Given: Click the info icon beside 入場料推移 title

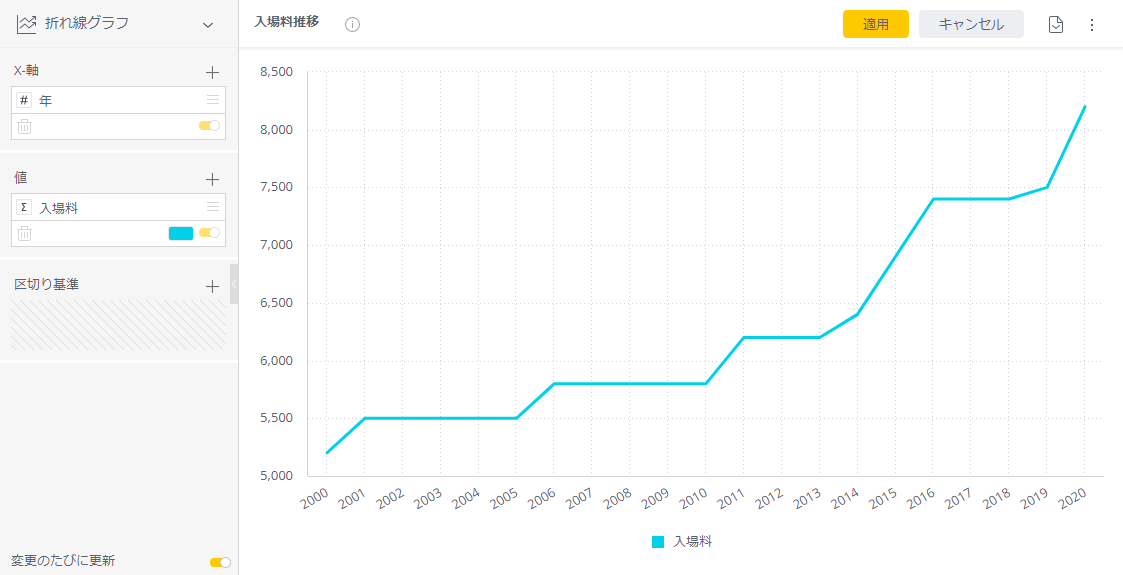Looking at the screenshot, I should 352,24.
